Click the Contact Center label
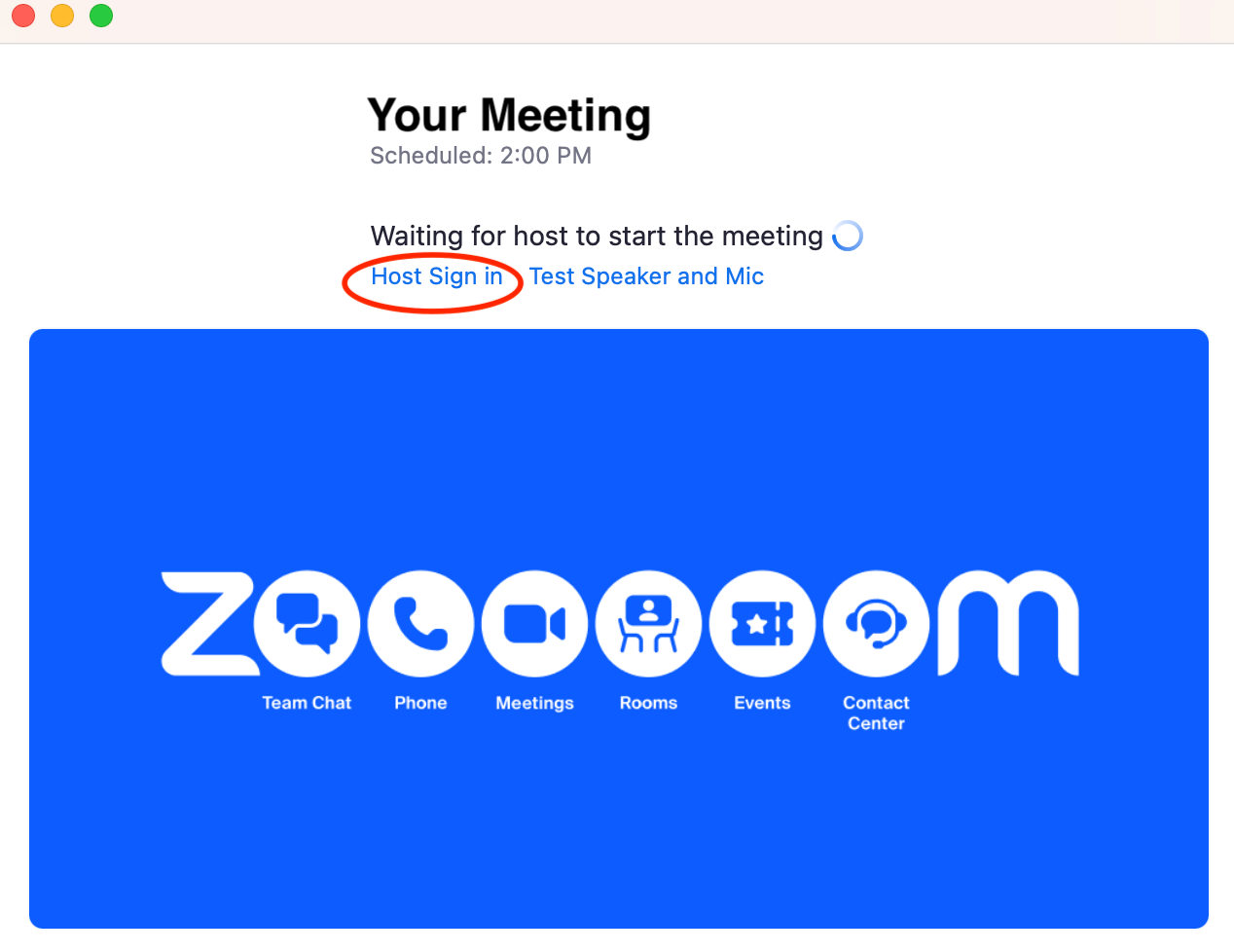 (876, 713)
